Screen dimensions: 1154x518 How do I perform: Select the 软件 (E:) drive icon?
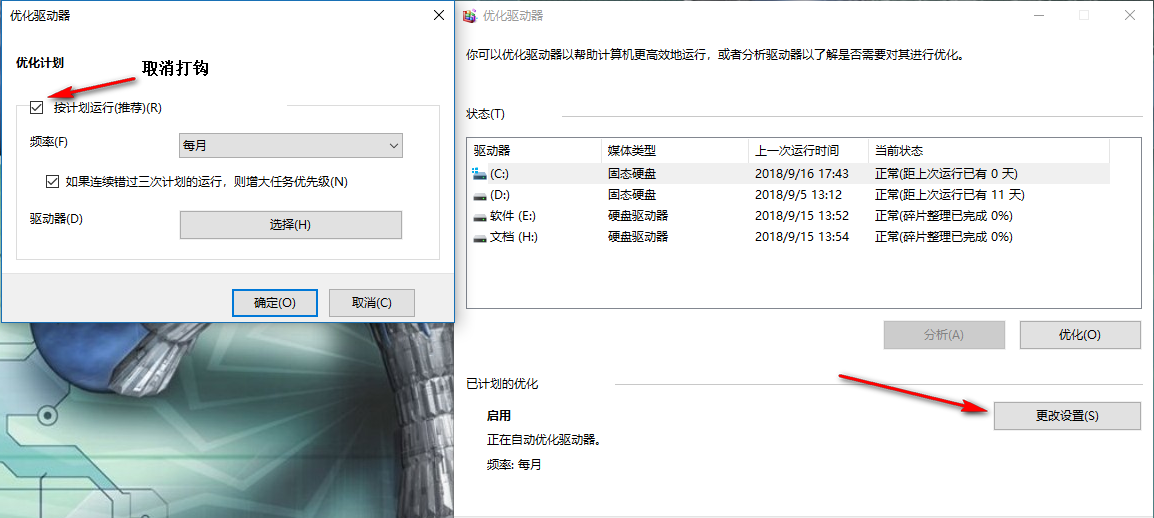click(480, 216)
